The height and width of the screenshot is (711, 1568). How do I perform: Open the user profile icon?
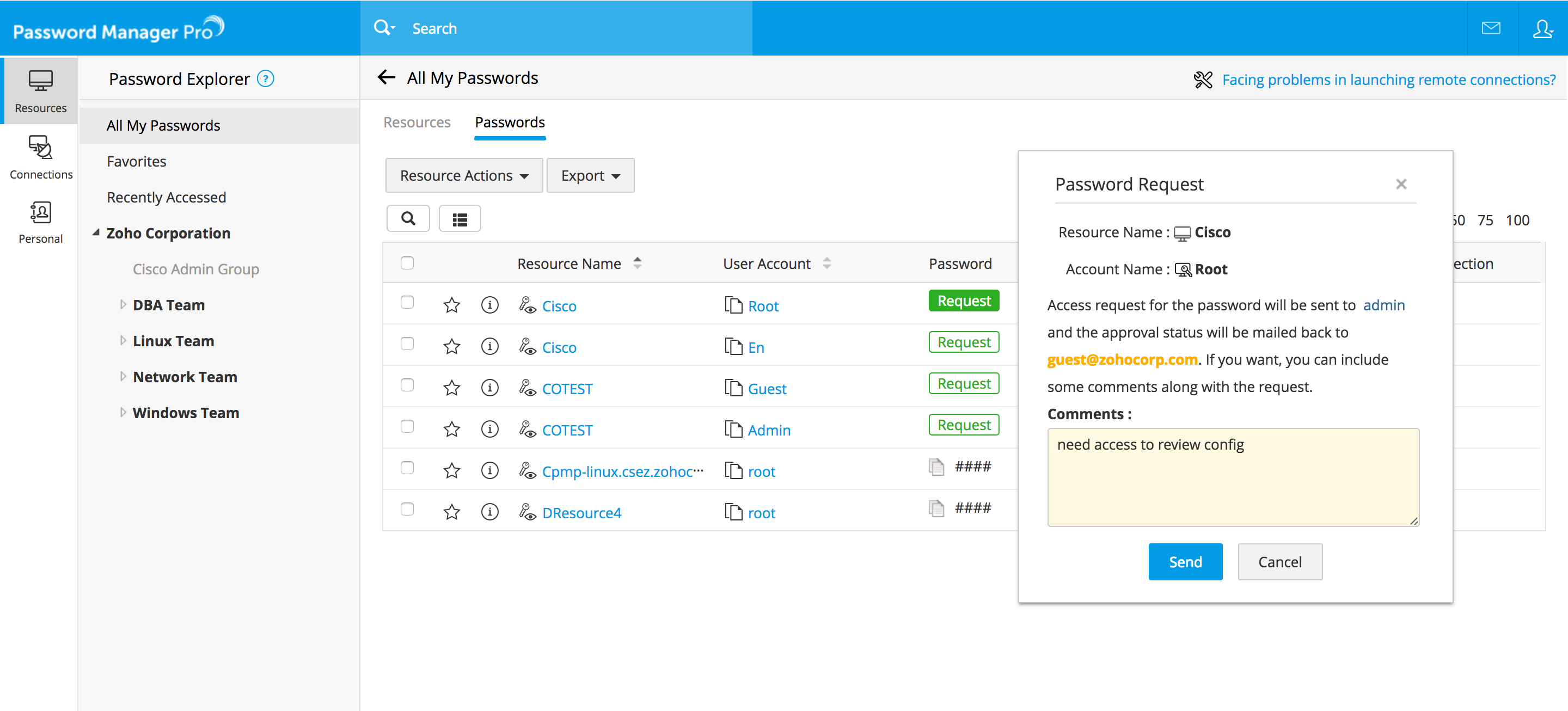pyautogui.click(x=1542, y=28)
